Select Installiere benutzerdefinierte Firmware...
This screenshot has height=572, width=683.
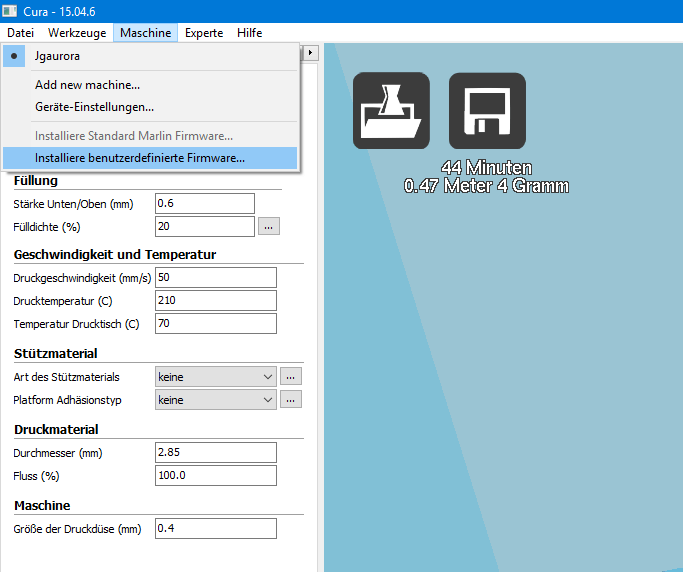(150, 158)
